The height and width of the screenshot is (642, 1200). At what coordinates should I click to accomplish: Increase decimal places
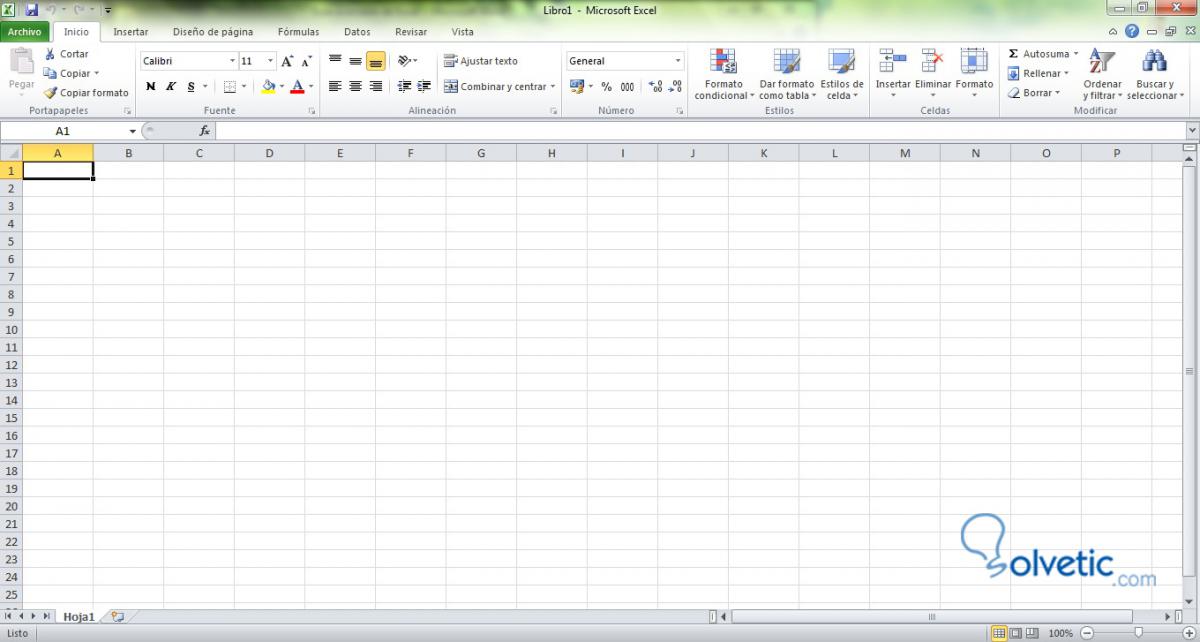point(655,87)
